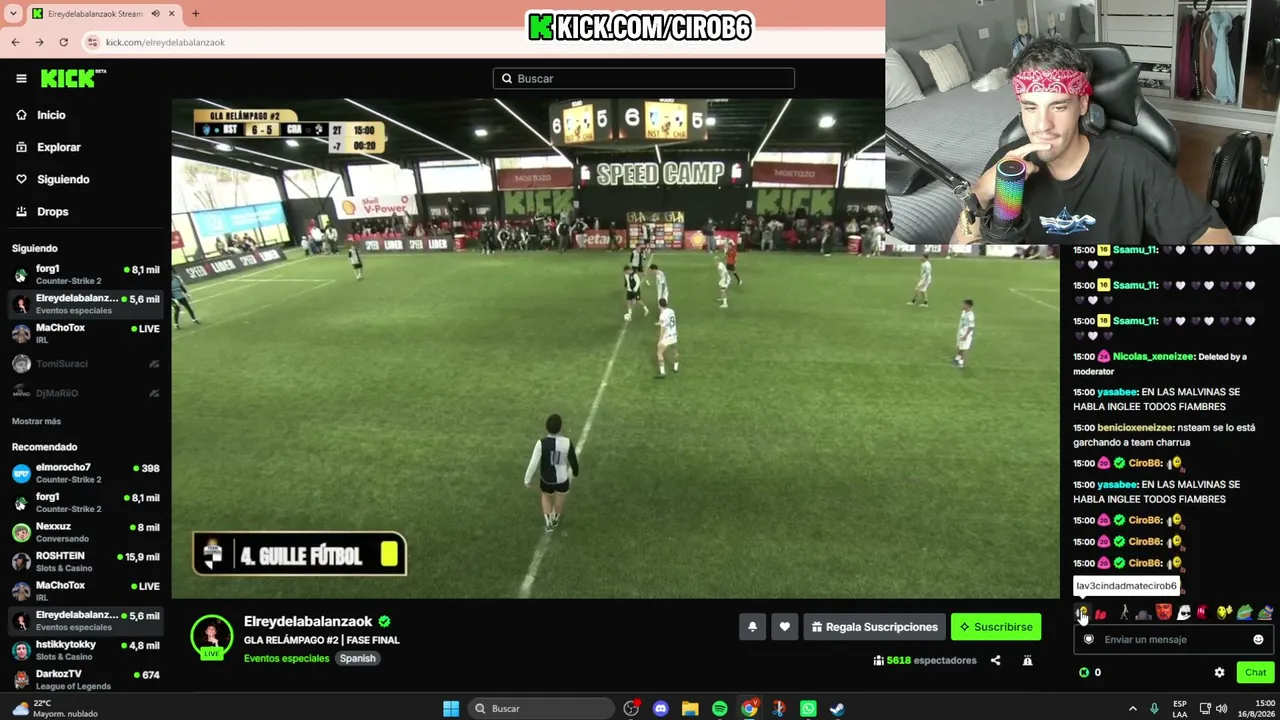Open Discord from the taskbar
Screen dimensions: 1280x720
pyautogui.click(x=660, y=708)
